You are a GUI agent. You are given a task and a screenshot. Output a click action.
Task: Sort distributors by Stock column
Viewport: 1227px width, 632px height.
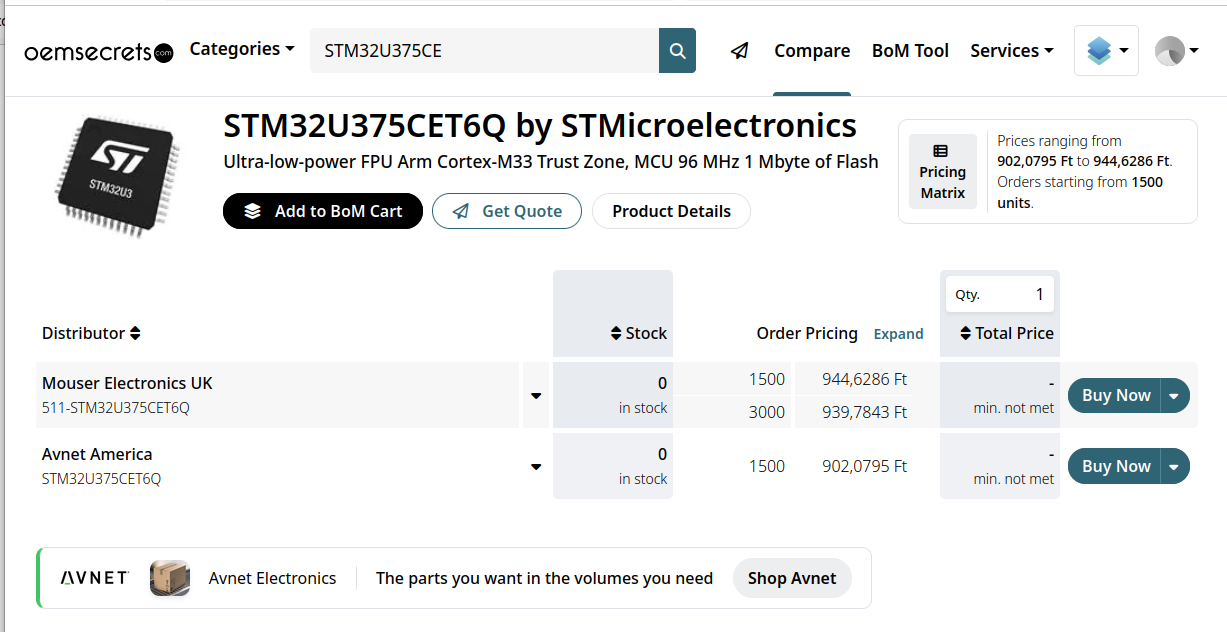point(638,333)
